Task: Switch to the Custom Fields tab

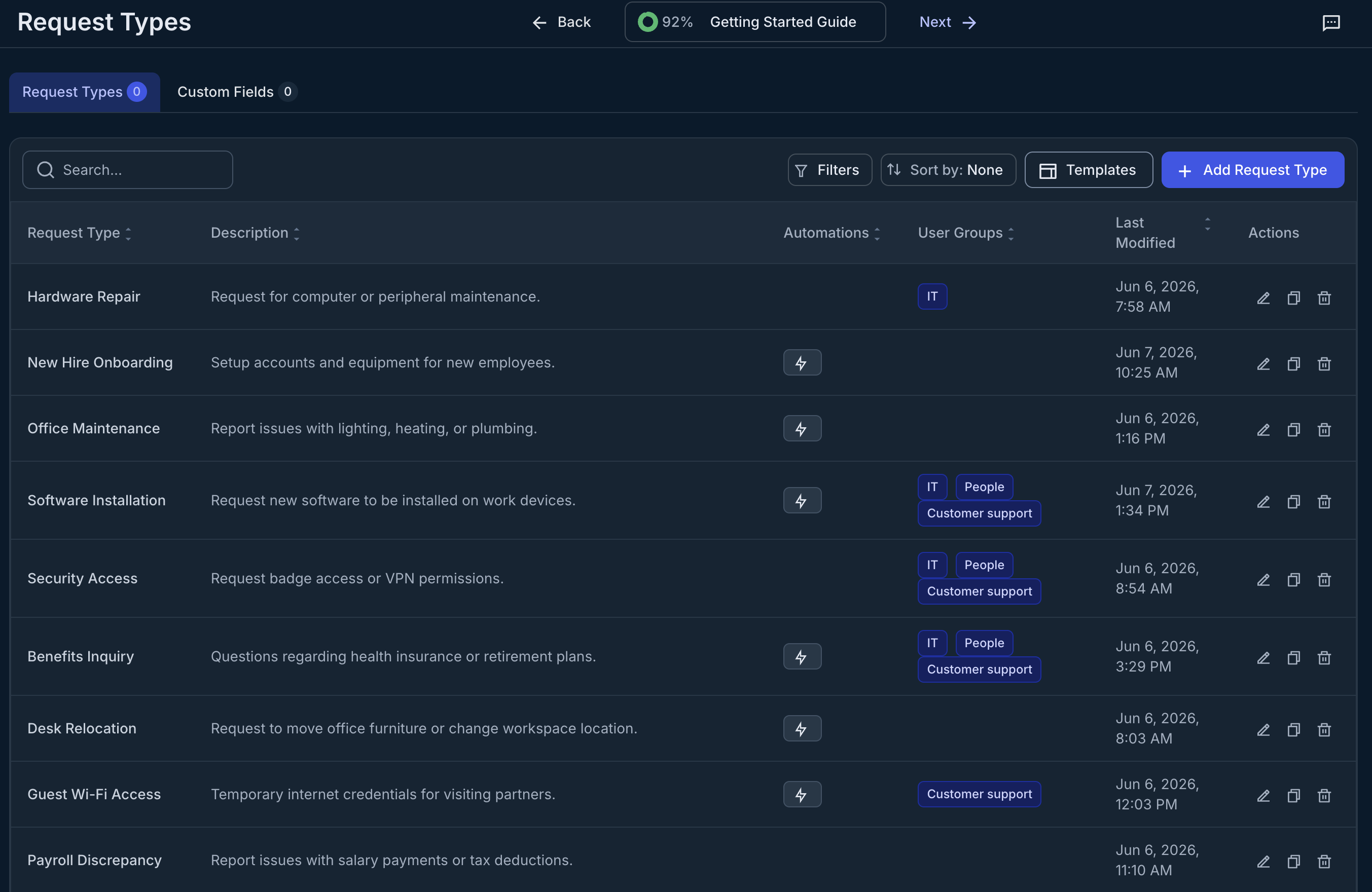Action: coord(237,92)
